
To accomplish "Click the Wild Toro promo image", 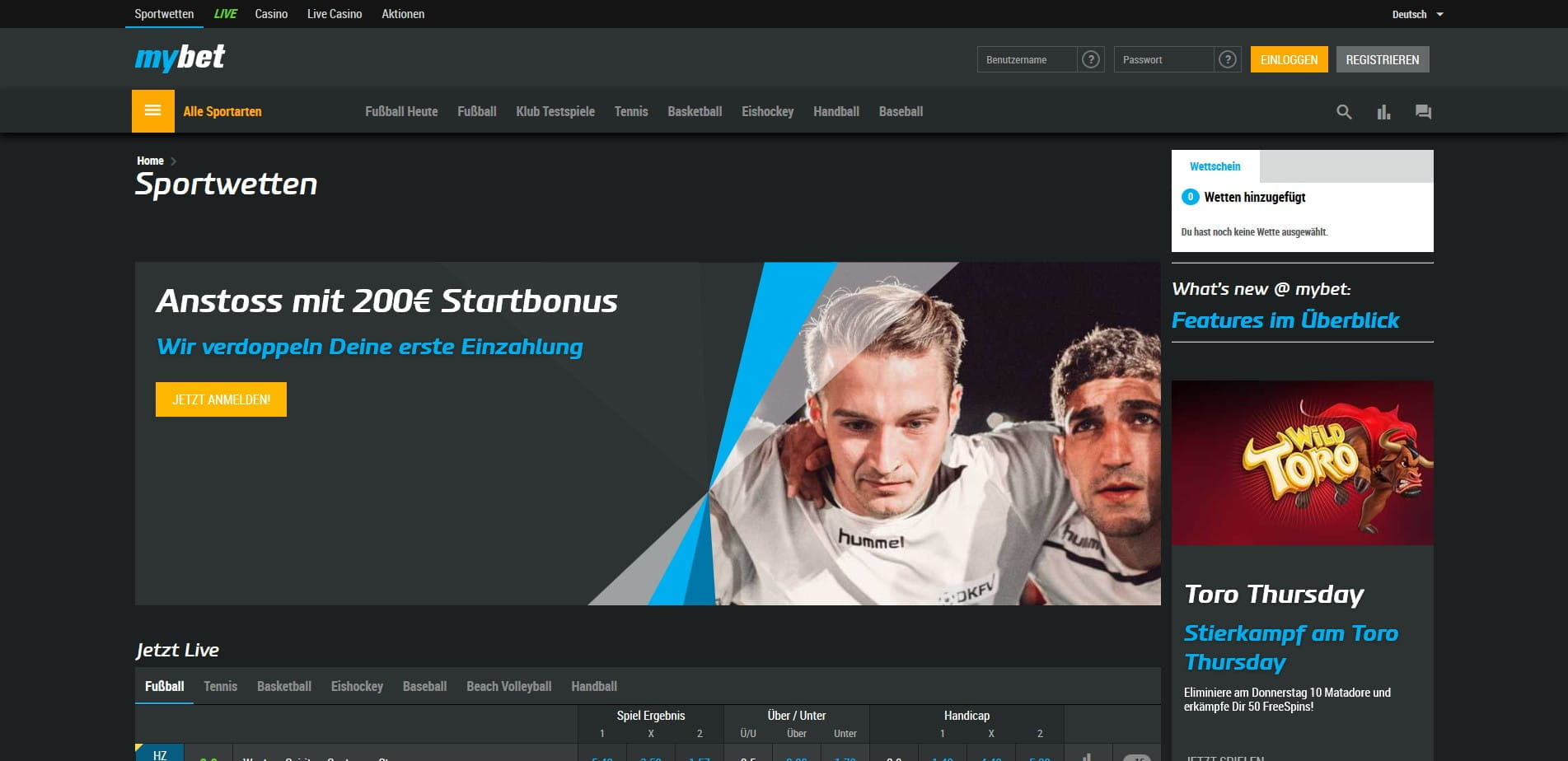I will [1303, 462].
